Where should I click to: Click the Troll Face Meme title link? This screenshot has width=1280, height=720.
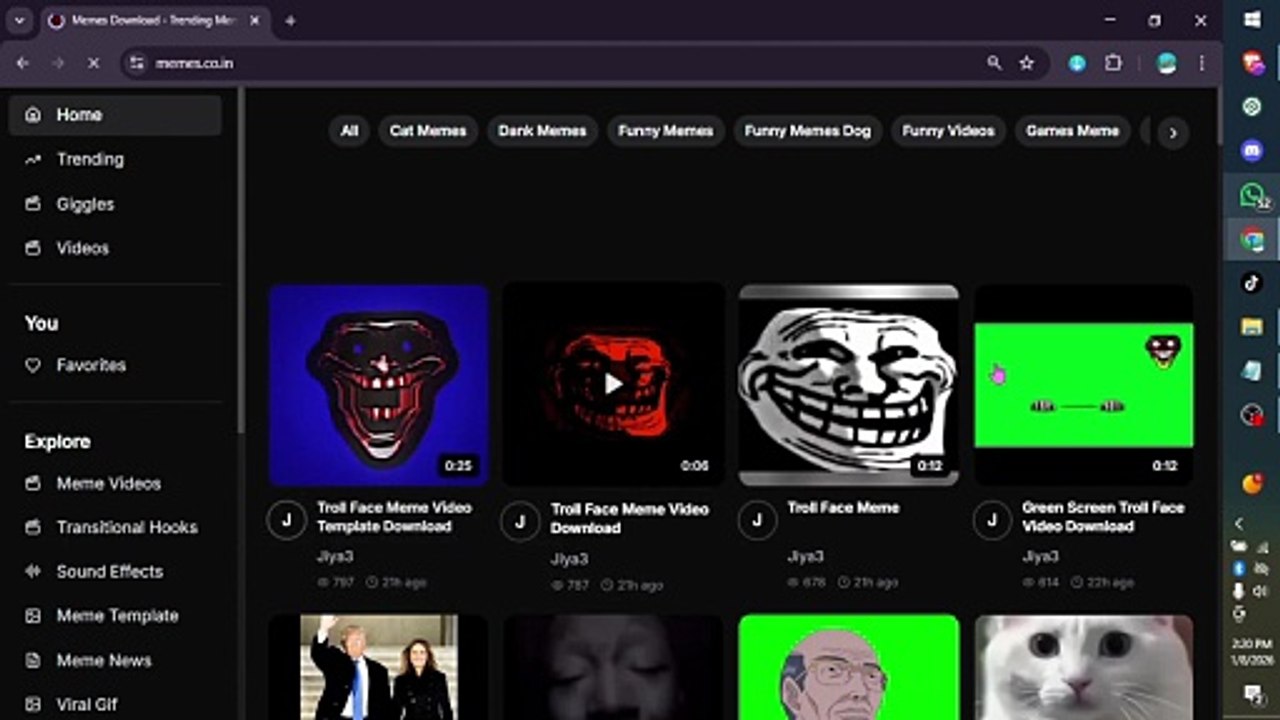(843, 508)
